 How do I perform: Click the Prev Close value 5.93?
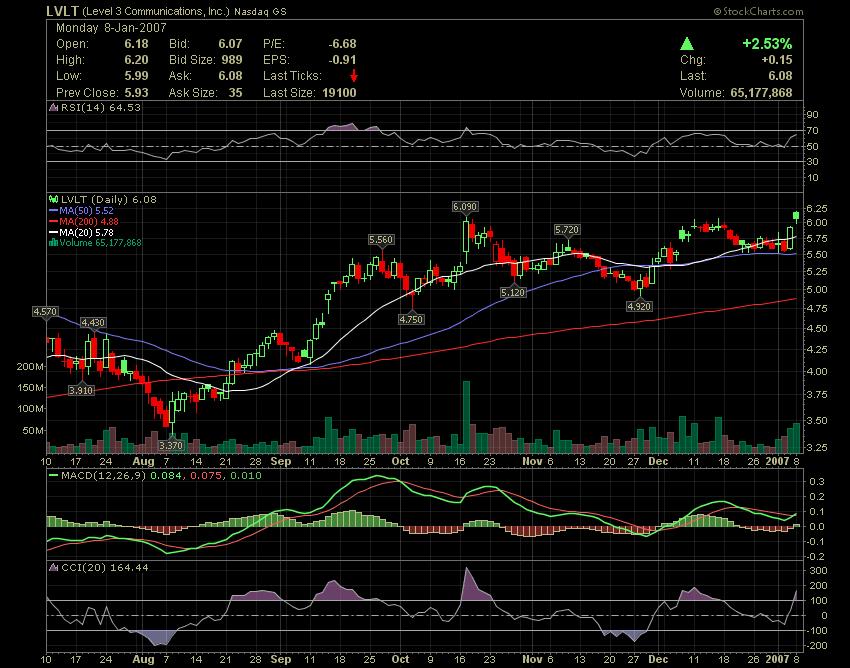(x=136, y=92)
